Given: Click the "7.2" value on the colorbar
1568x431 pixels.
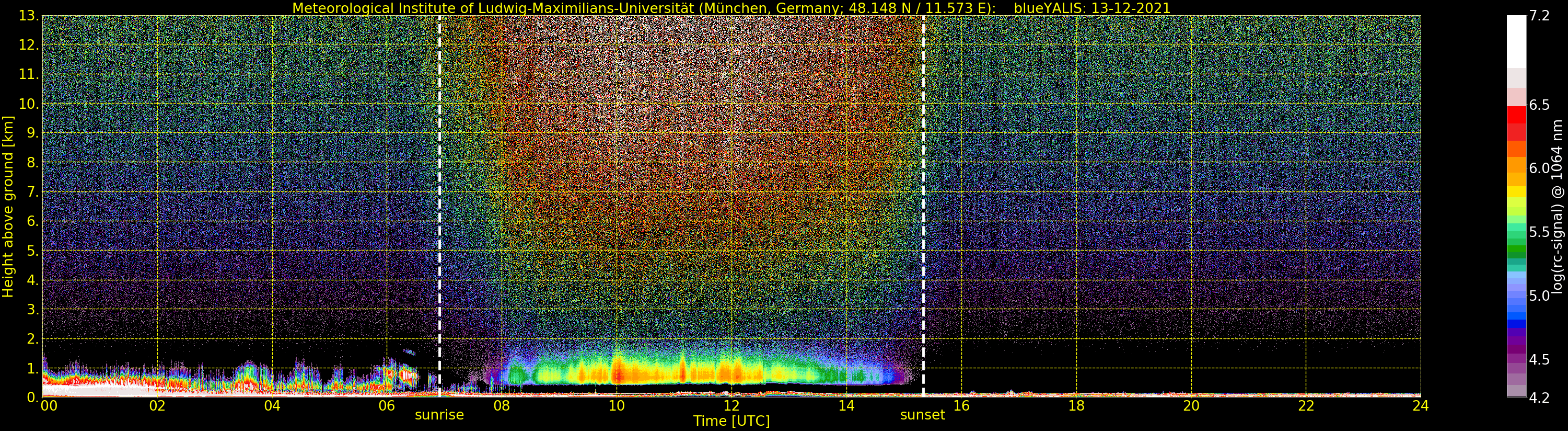Looking at the screenshot, I should tap(1539, 16).
